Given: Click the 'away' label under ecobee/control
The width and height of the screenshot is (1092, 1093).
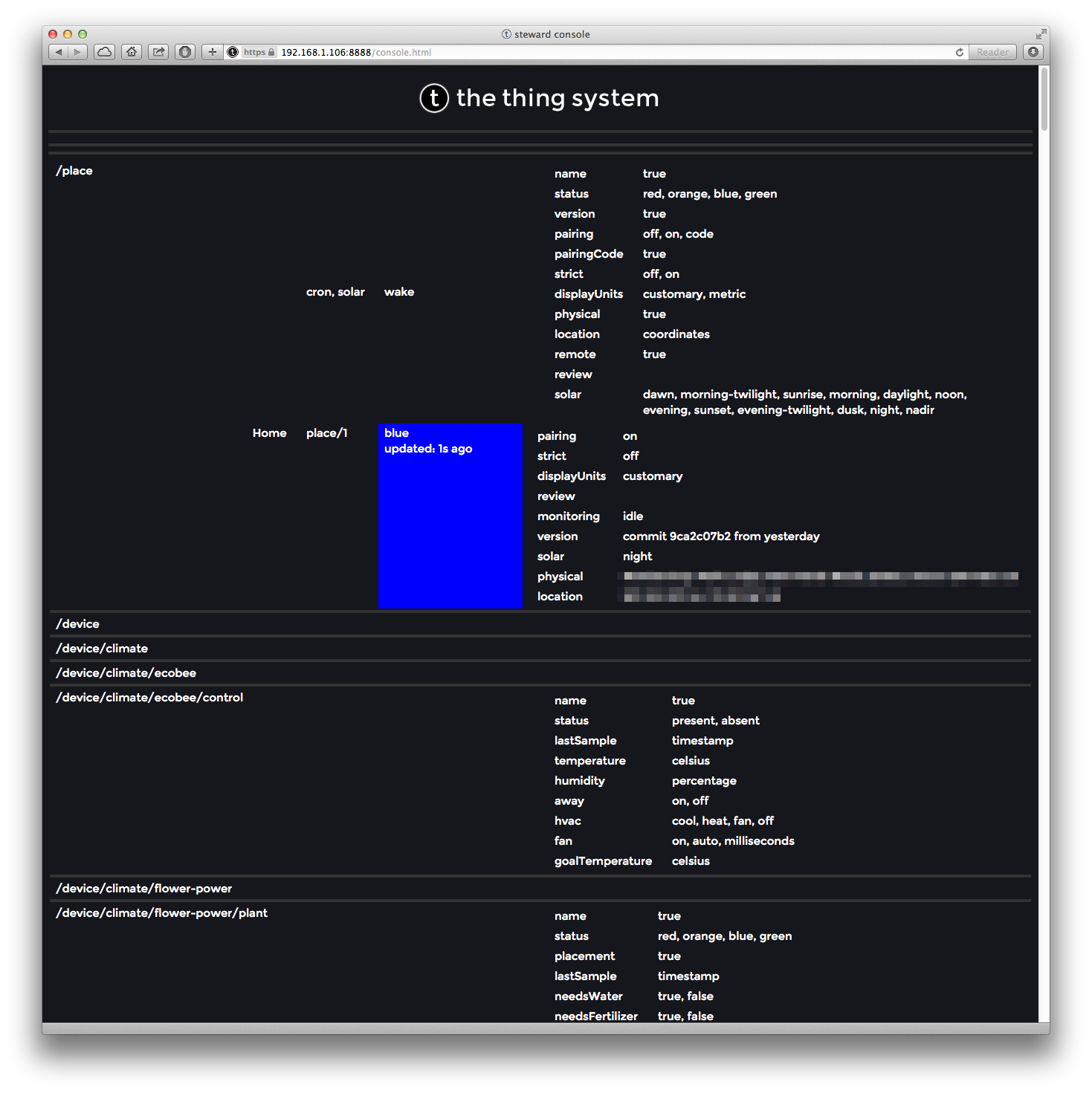Looking at the screenshot, I should pos(569,801).
